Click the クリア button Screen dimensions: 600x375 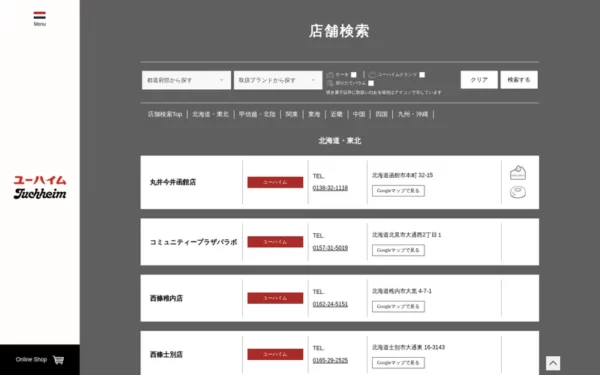(x=479, y=80)
